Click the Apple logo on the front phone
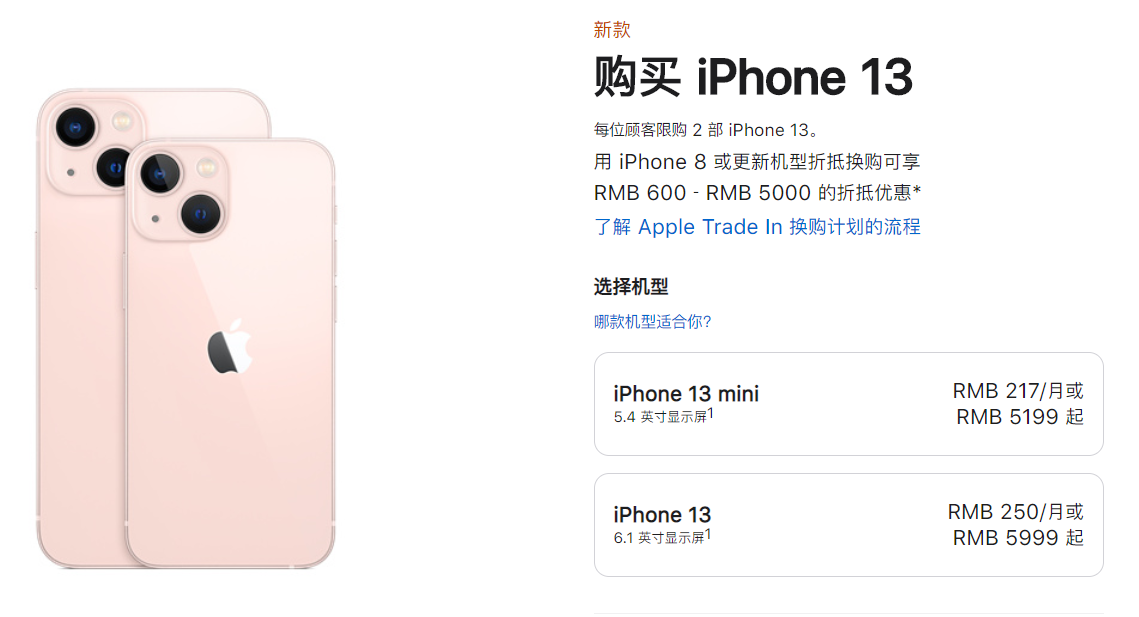The image size is (1139, 617). (x=230, y=347)
